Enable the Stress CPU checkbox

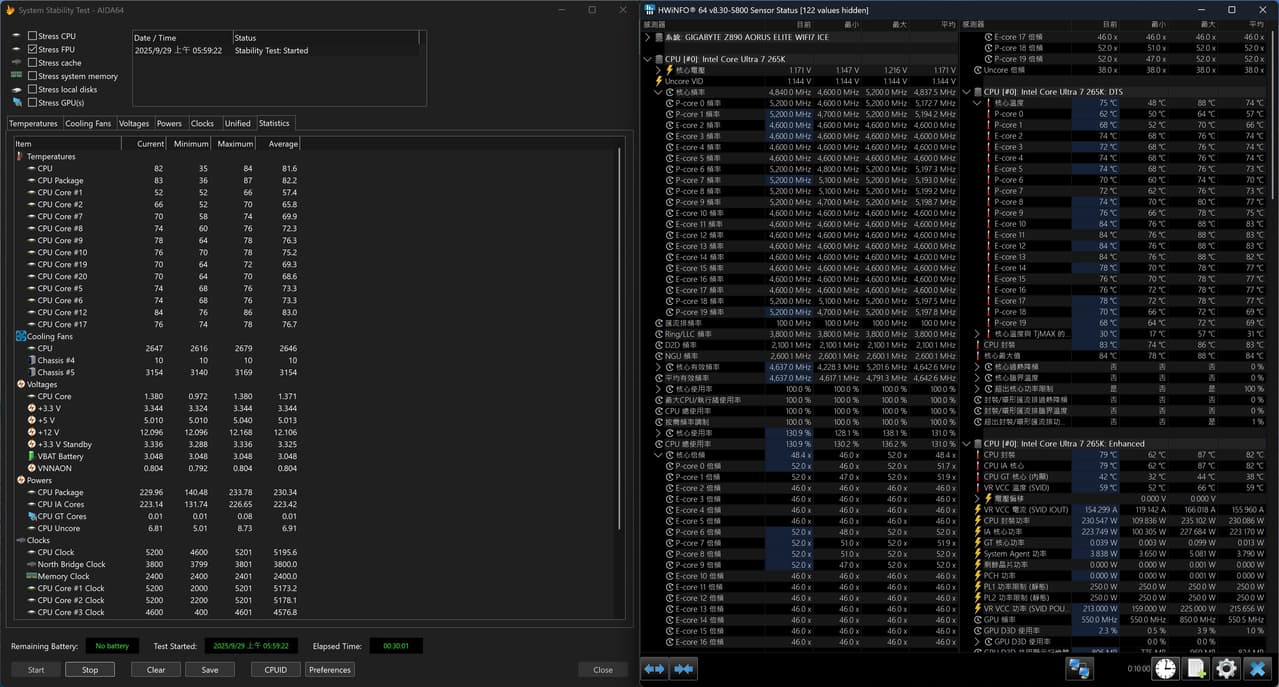coord(33,36)
